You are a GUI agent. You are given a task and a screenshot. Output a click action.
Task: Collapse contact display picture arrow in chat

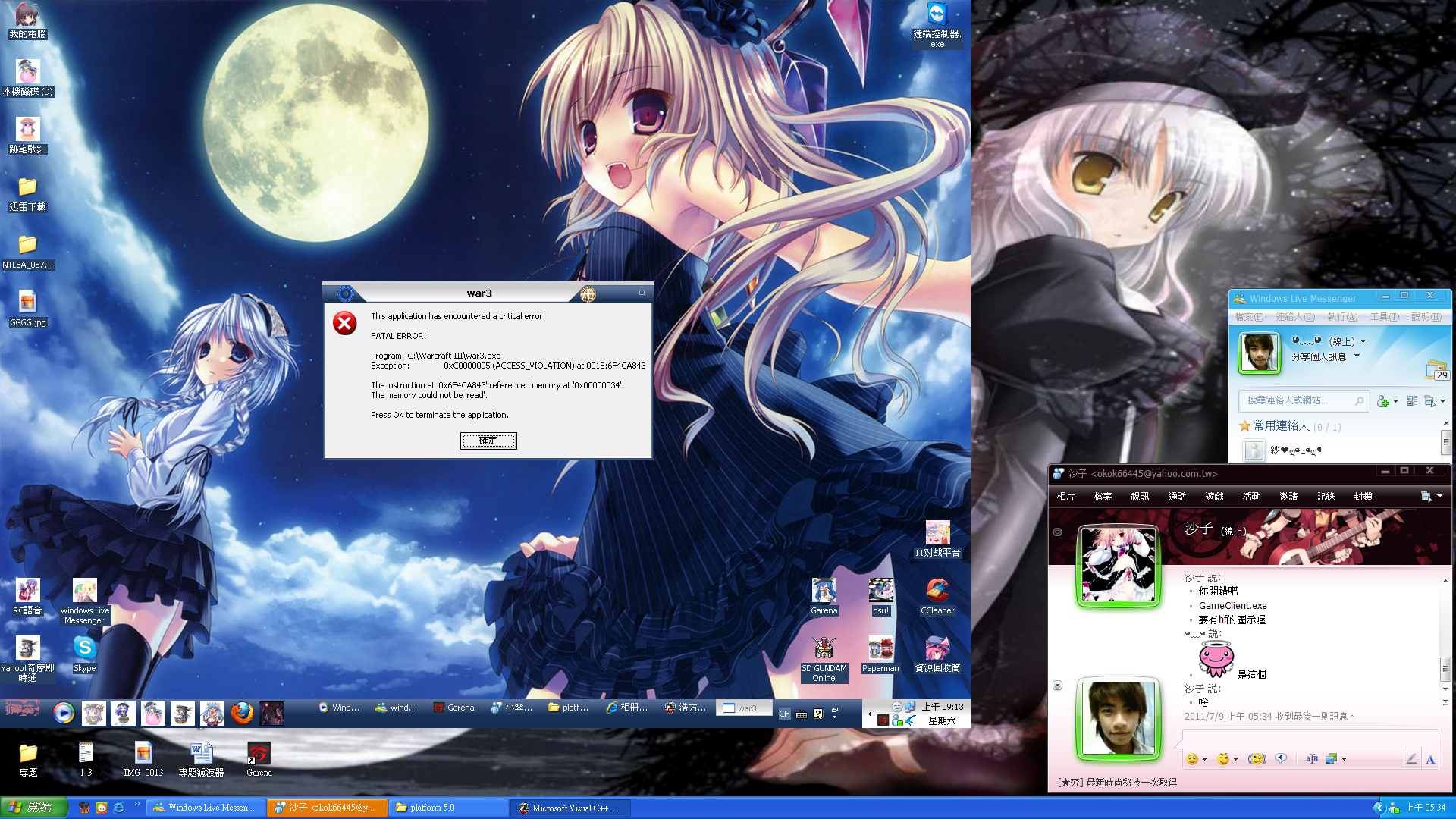[x=1057, y=532]
